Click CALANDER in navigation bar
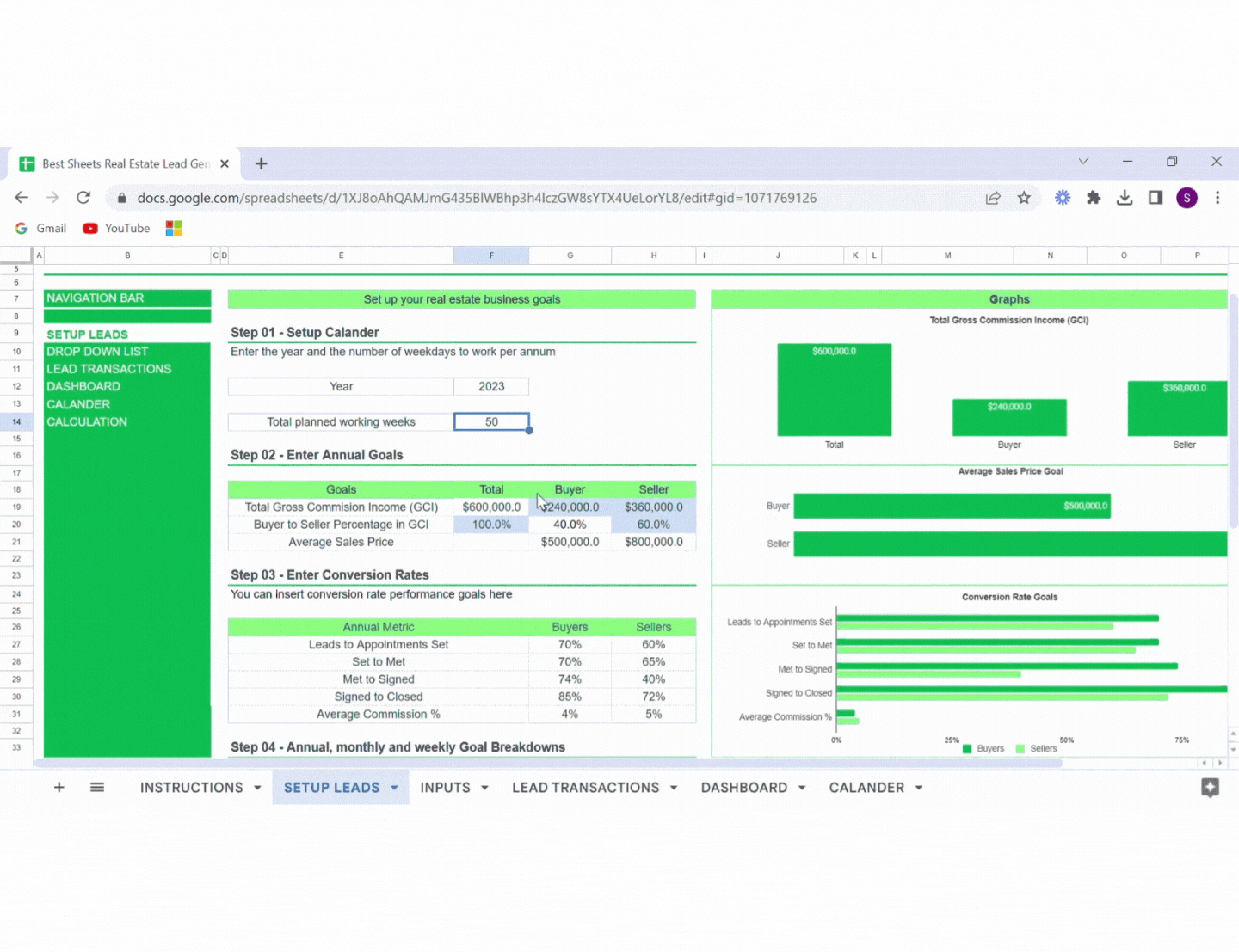Viewport: 1239px width, 952px height. coord(78,404)
